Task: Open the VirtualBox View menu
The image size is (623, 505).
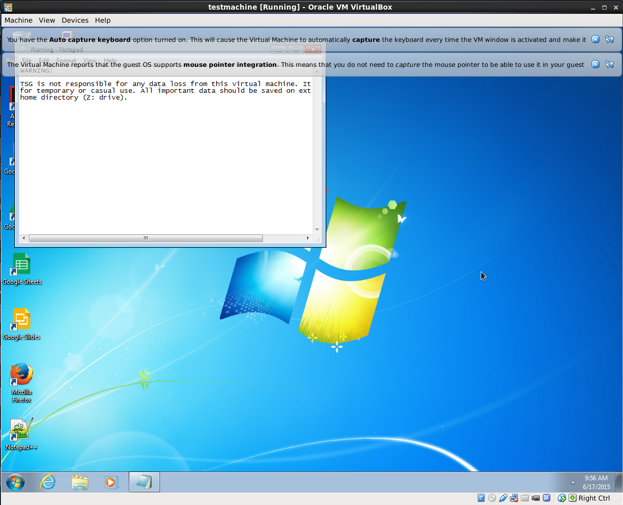Action: [46, 20]
